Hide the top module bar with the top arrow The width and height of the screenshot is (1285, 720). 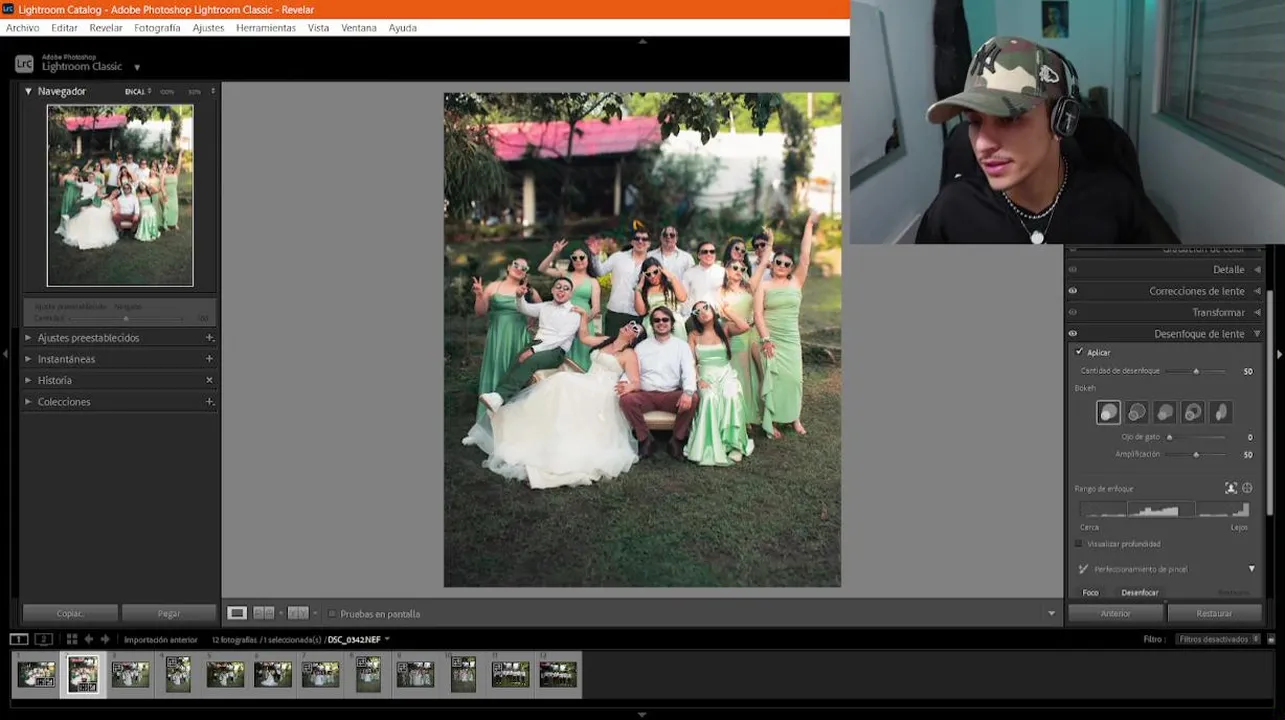pyautogui.click(x=642, y=41)
